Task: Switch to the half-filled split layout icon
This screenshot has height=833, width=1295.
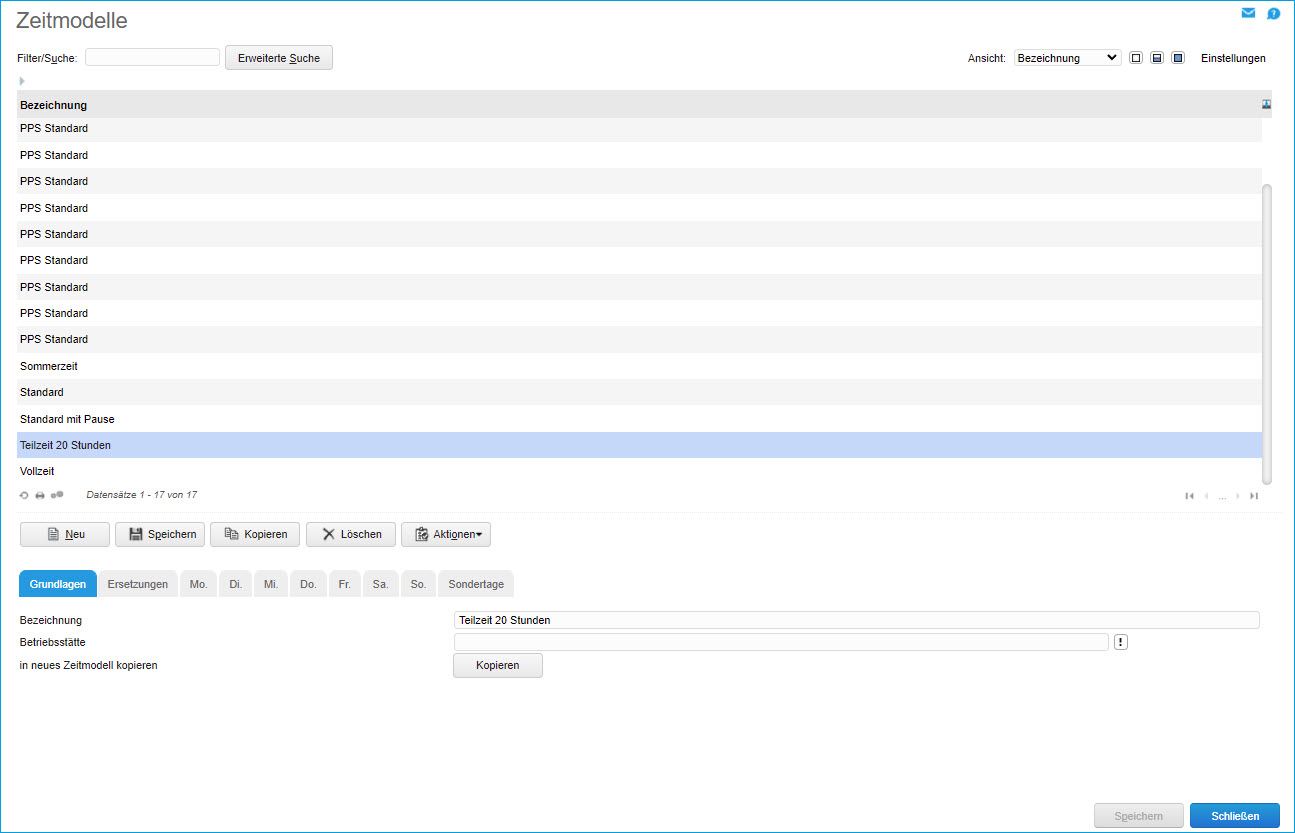Action: click(x=1157, y=58)
